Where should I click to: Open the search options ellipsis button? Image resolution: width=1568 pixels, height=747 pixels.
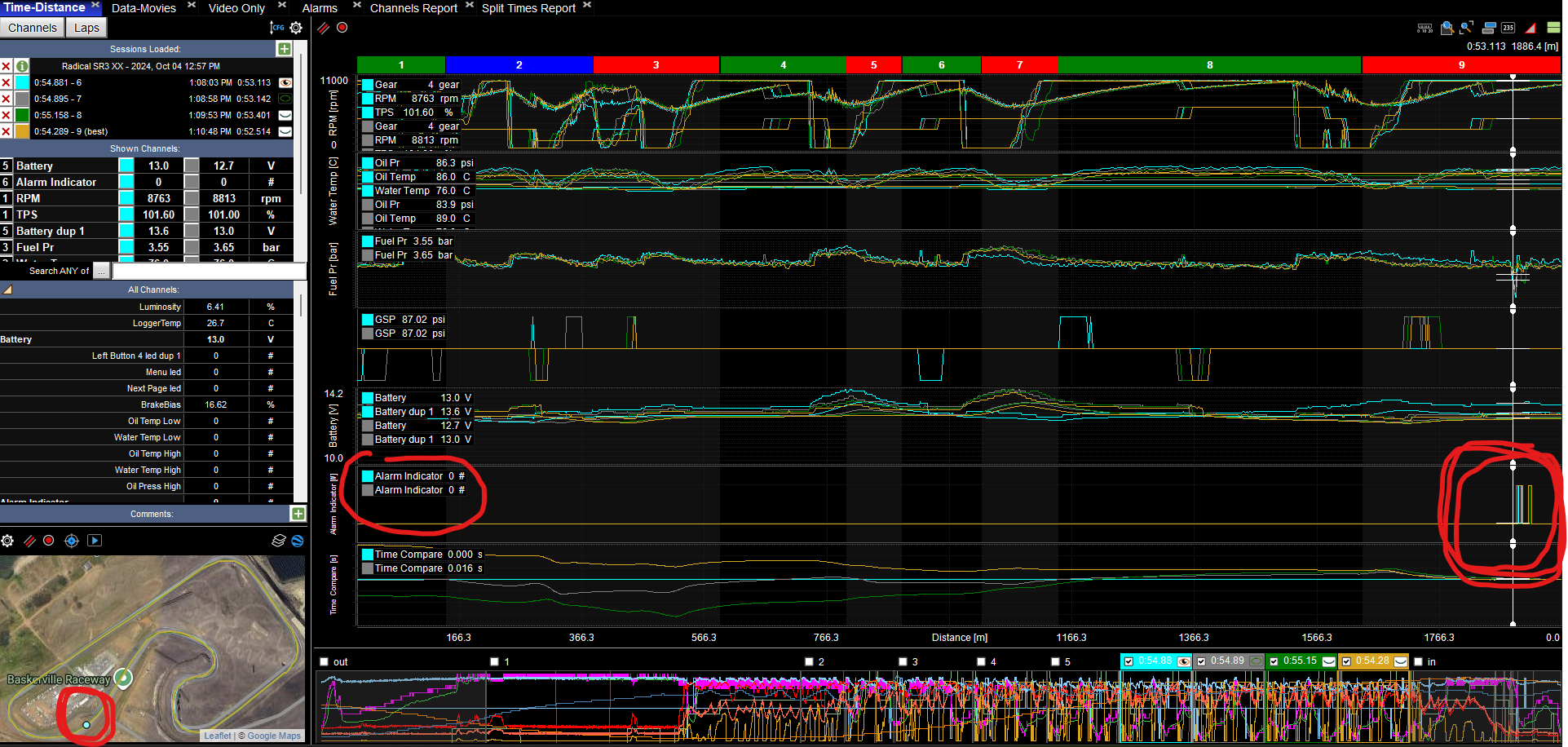(x=101, y=271)
